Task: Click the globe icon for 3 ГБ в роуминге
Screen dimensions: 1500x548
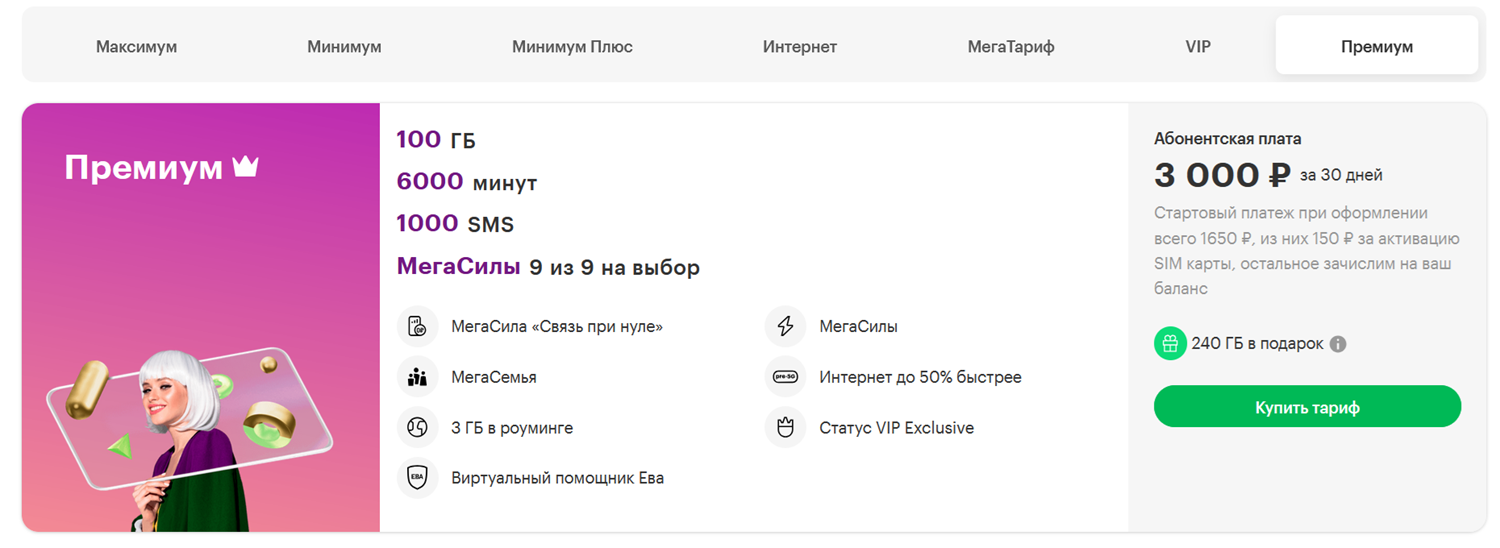Action: [x=417, y=428]
